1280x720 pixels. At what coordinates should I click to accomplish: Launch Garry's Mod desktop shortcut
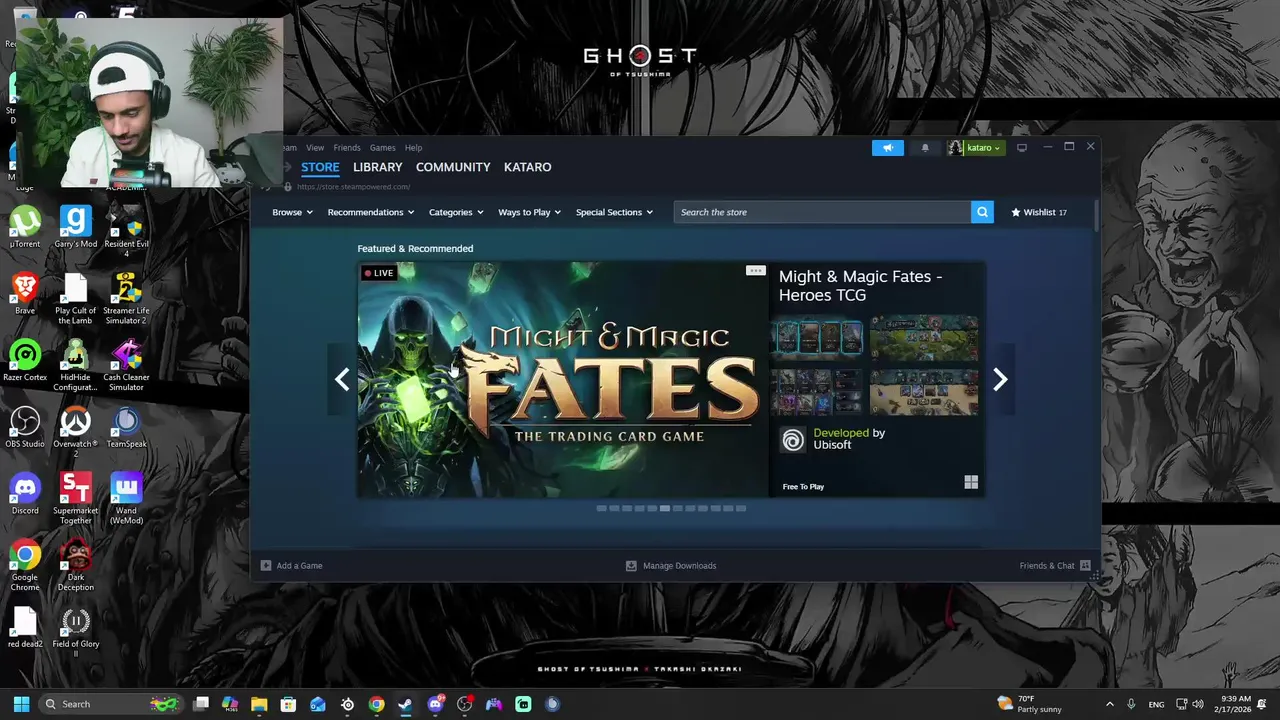tap(76, 227)
